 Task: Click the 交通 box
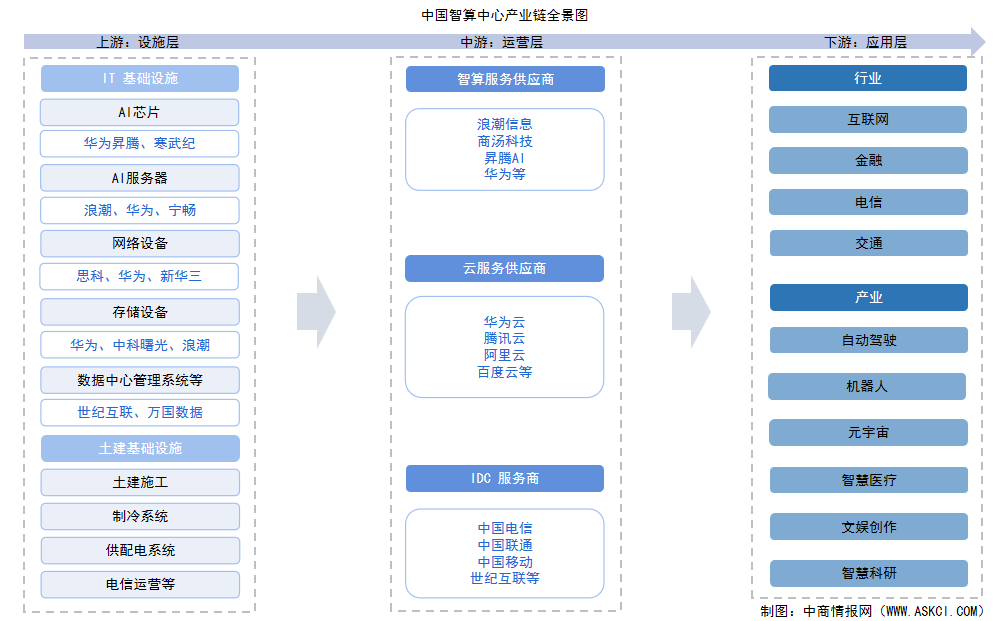click(868, 243)
